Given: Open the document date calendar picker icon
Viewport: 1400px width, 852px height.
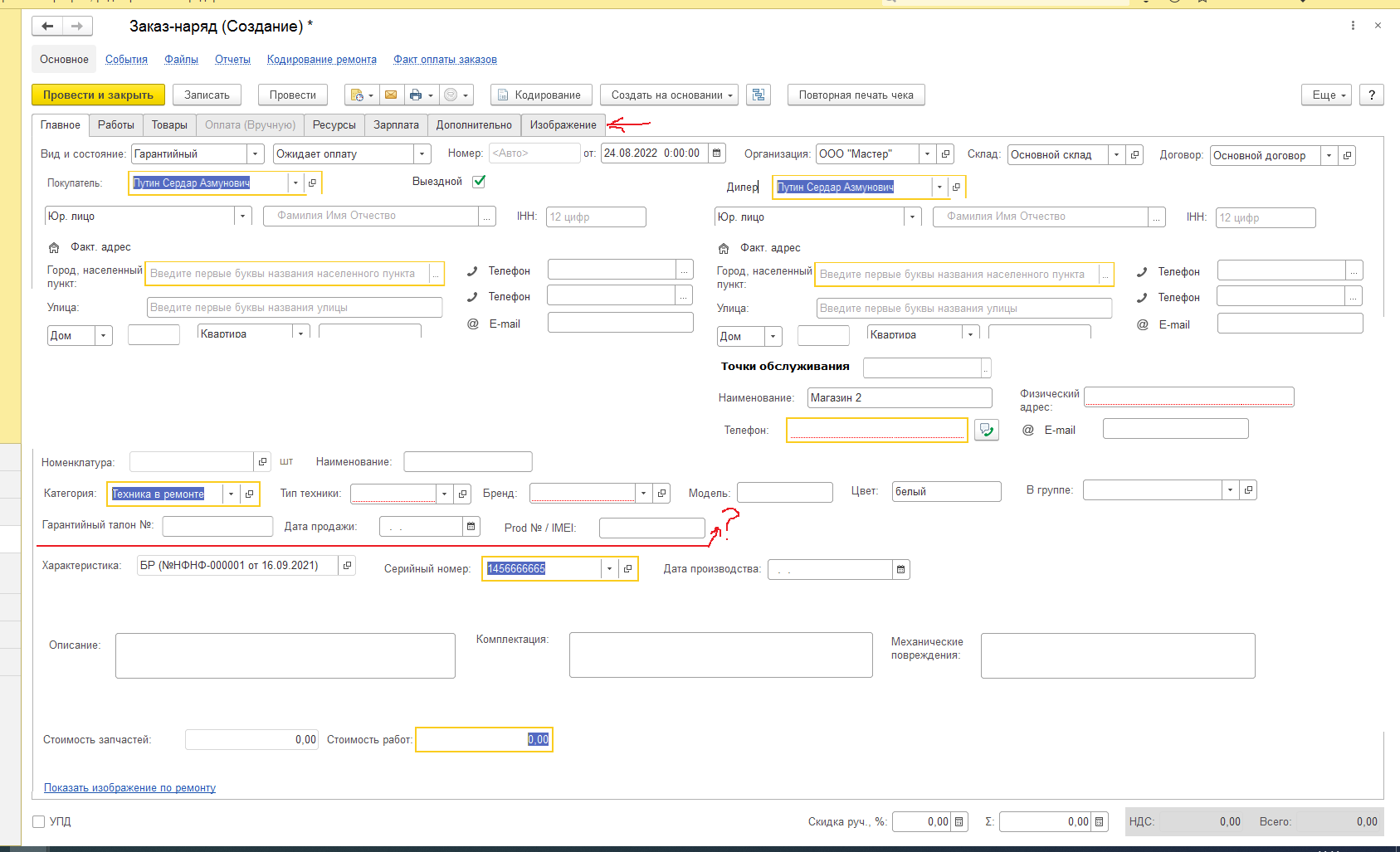Looking at the screenshot, I should (x=717, y=153).
